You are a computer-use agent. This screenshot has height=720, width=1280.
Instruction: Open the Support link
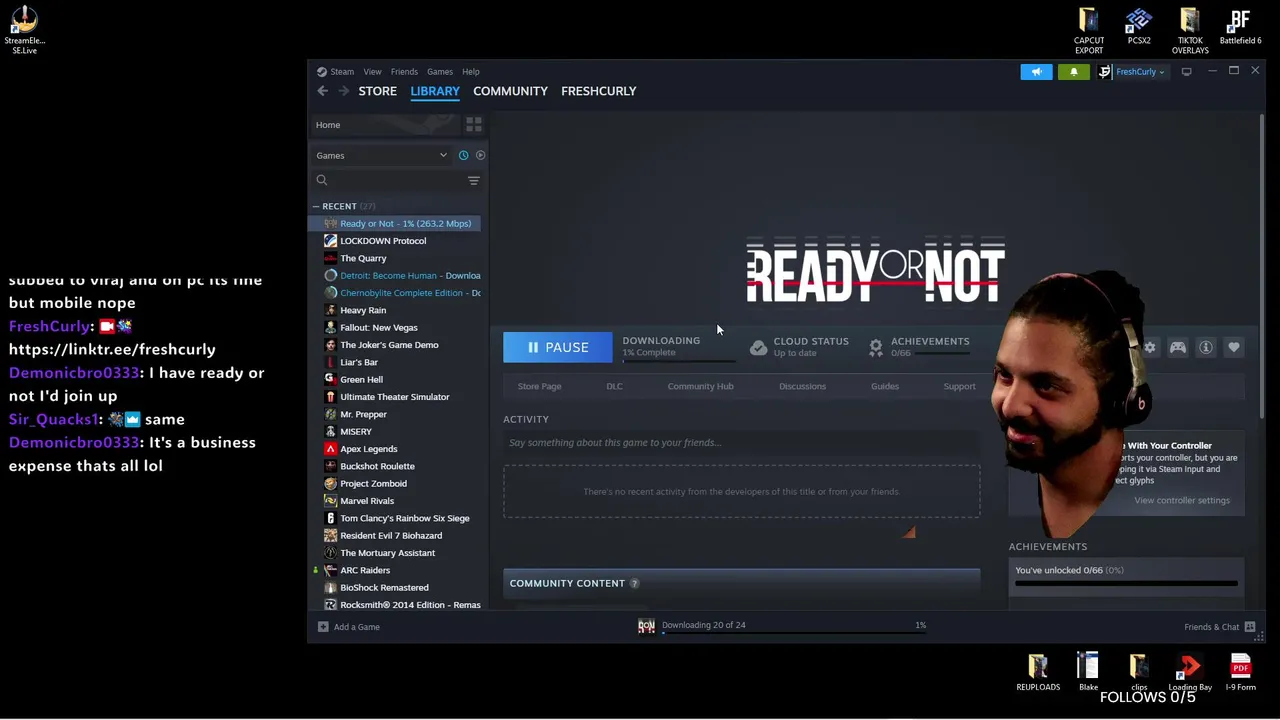point(959,386)
